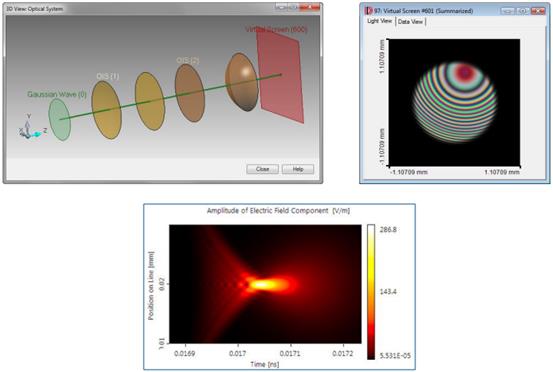Screen dimensions: 553x372
Task: Click the Gaussian Wave (0) source disc
Action: pyautogui.click(x=60, y=120)
